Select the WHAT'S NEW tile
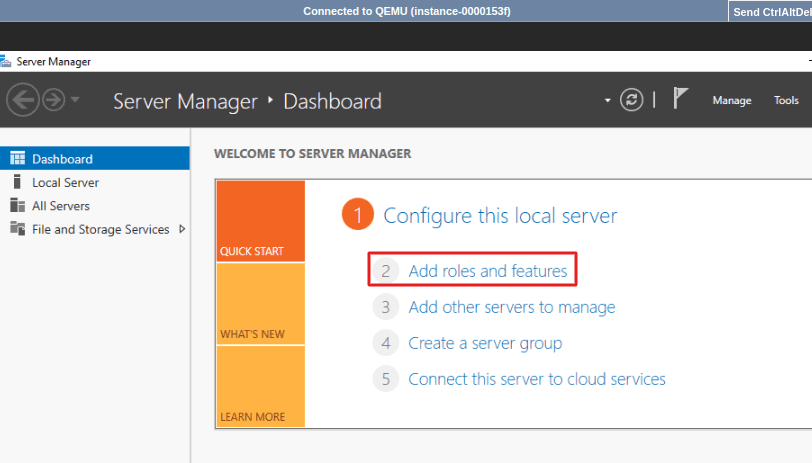812x463 pixels. click(260, 304)
